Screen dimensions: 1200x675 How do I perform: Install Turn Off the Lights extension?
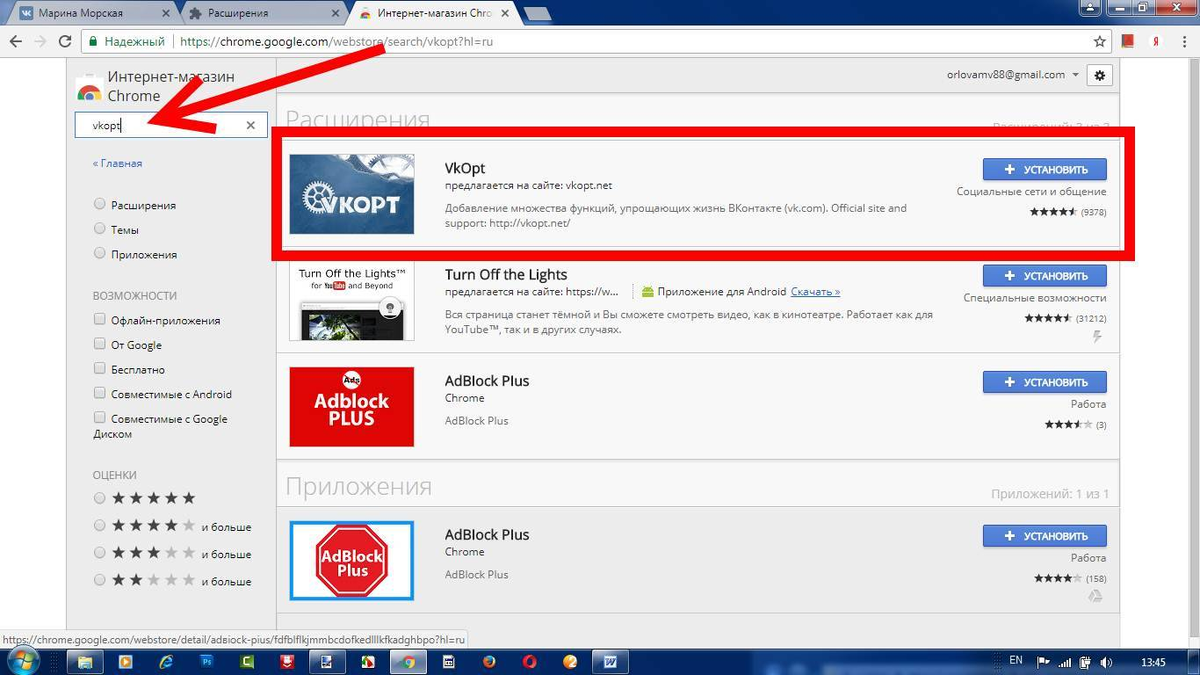coord(1044,275)
